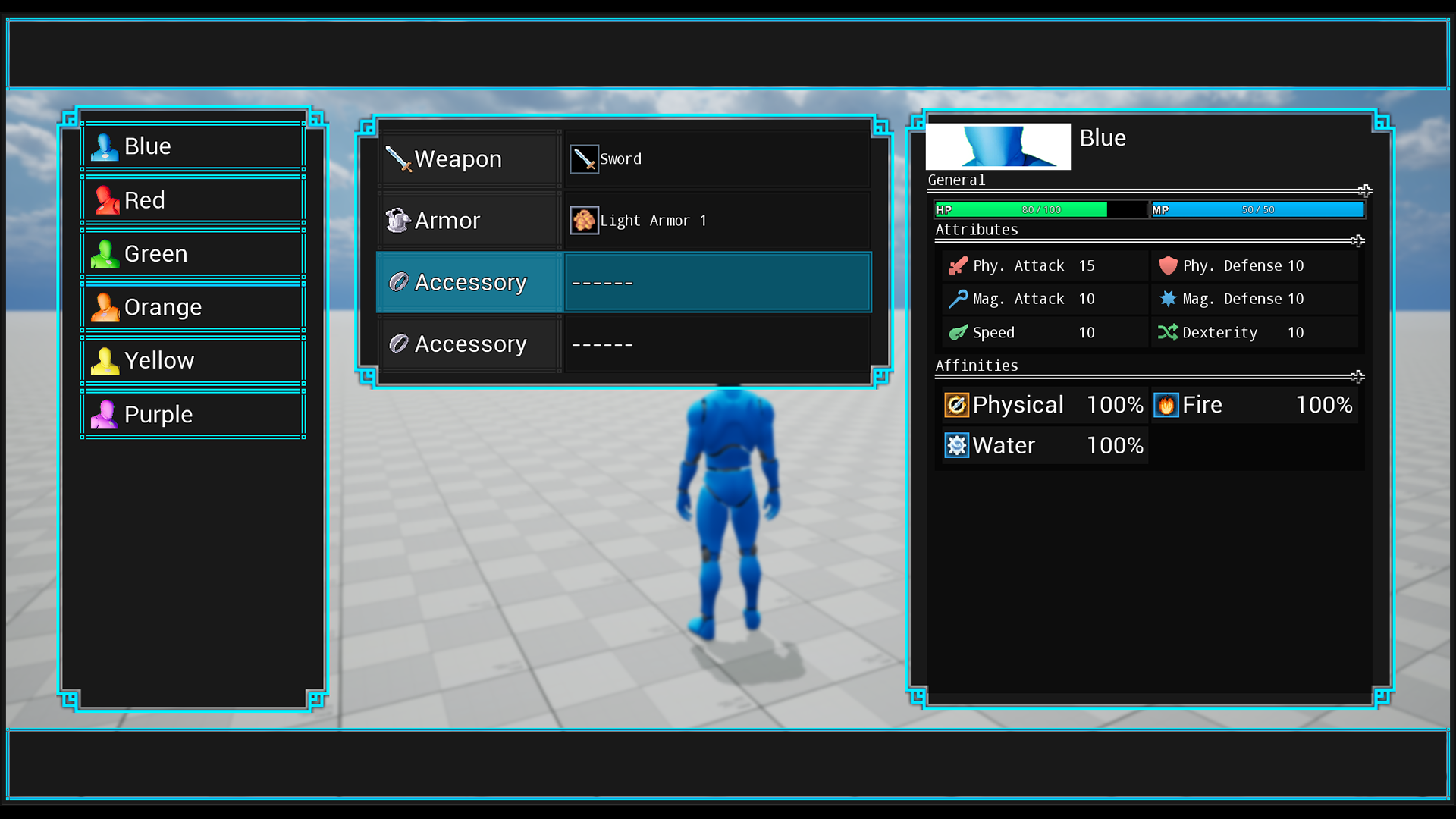Click the Phy. Attack sword icon

click(x=959, y=265)
